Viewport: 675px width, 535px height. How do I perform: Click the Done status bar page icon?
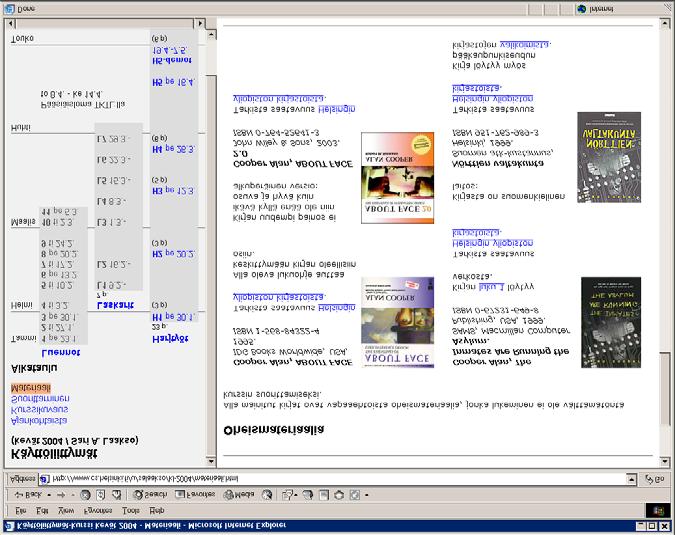(9, 9)
